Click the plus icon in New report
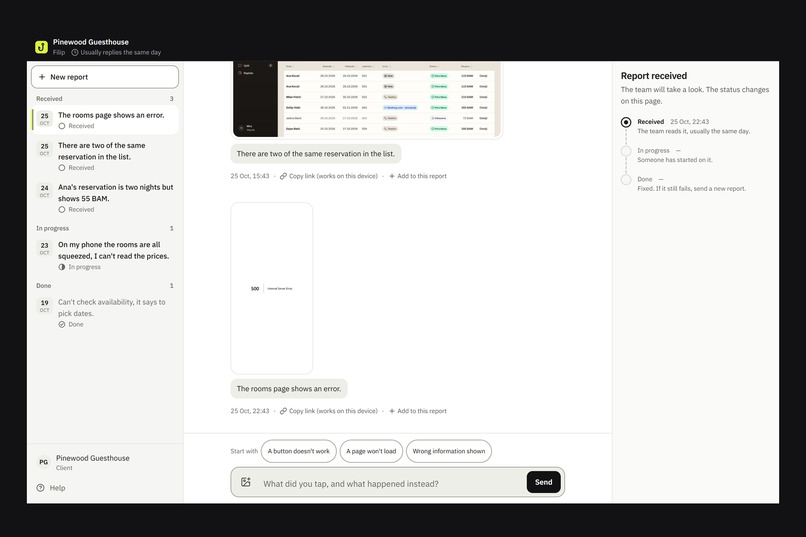The width and height of the screenshot is (806, 537). coord(42,77)
